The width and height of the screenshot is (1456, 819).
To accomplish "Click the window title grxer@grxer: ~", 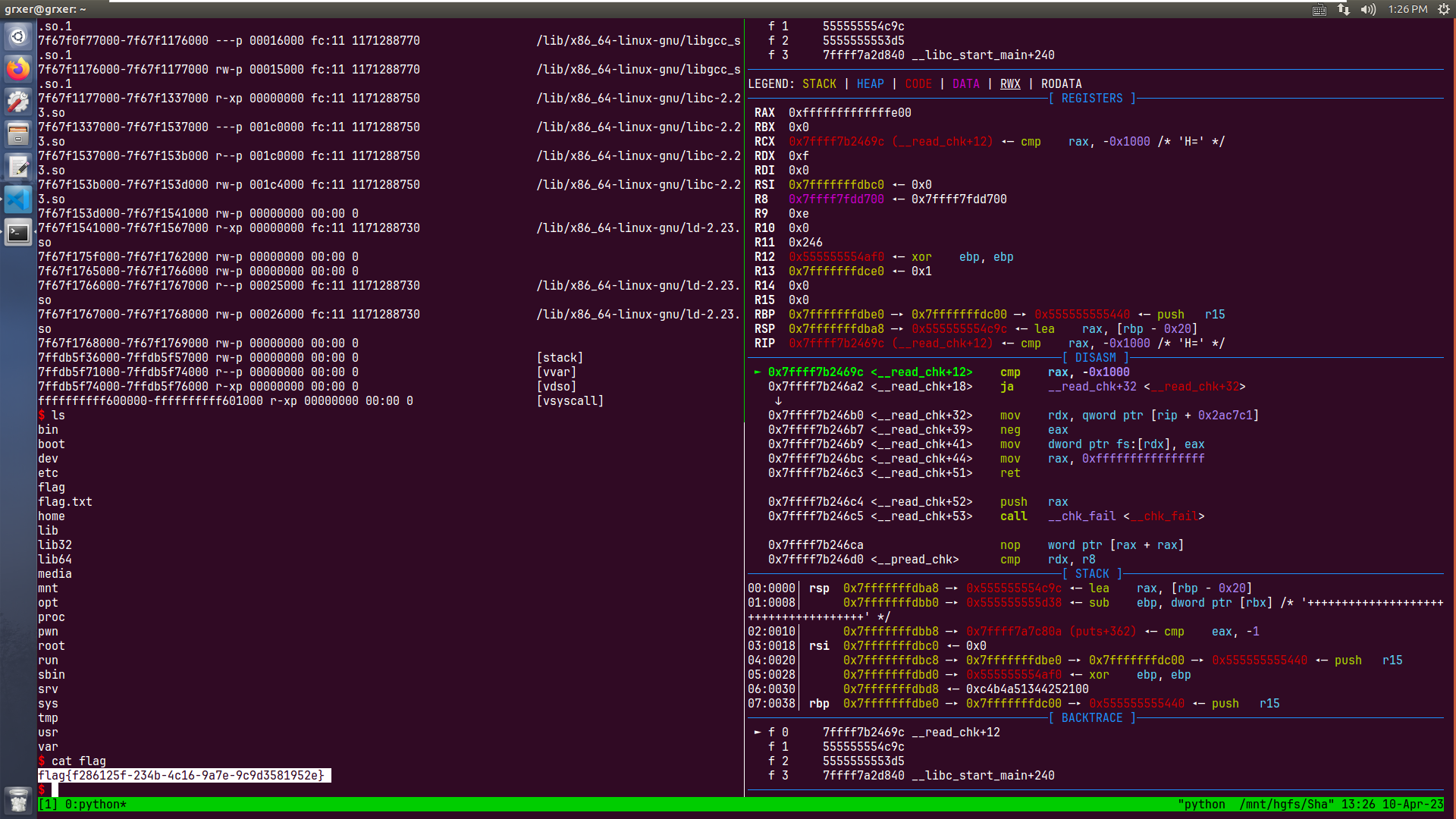I will (45, 9).
